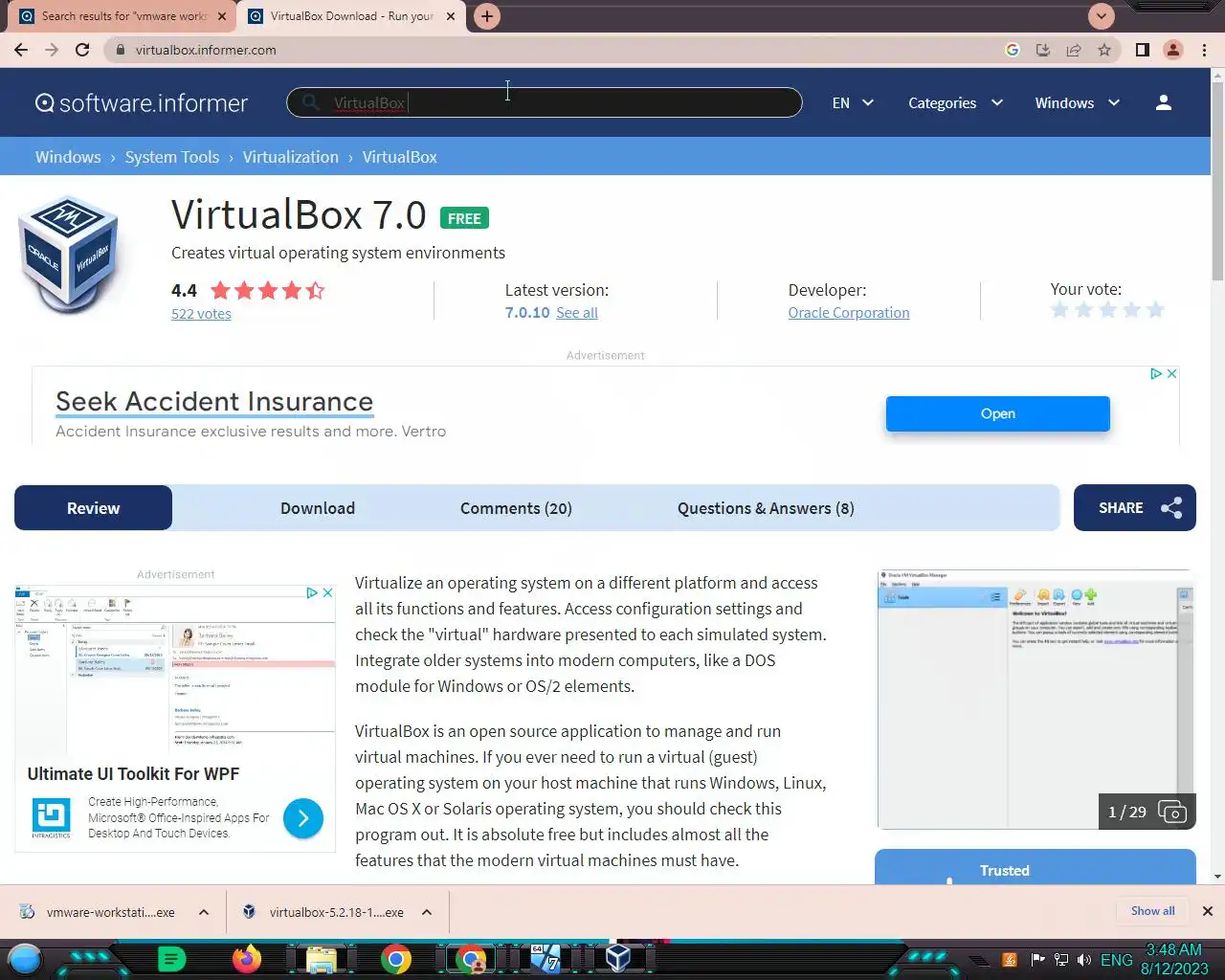Viewport: 1225px width, 980px height.
Task: Rate five stars under Your vote
Action: point(1155,309)
